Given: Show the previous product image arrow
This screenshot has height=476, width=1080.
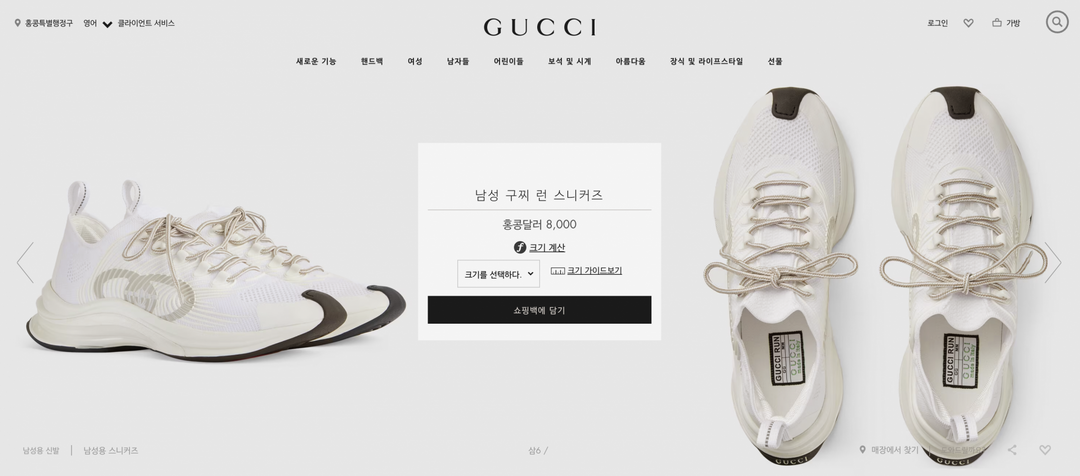Looking at the screenshot, I should click(25, 262).
